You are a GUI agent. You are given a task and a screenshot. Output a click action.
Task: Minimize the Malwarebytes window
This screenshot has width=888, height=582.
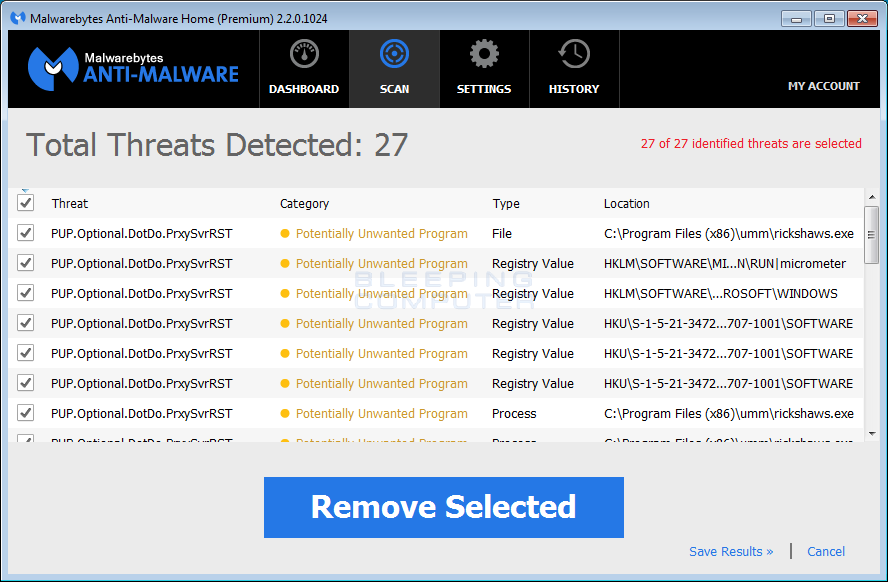pos(796,19)
